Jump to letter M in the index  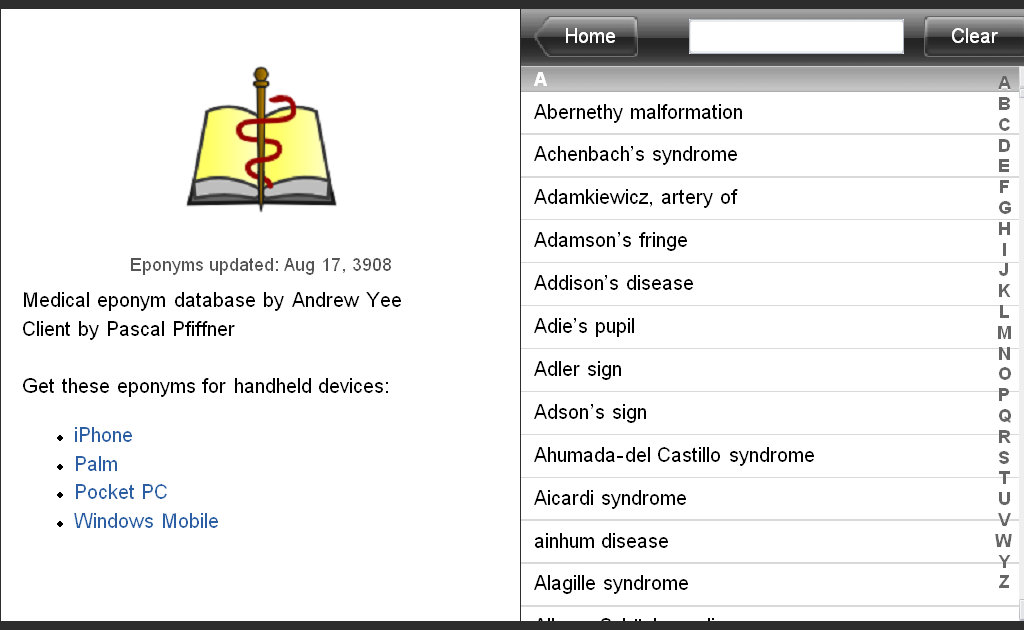click(1004, 331)
